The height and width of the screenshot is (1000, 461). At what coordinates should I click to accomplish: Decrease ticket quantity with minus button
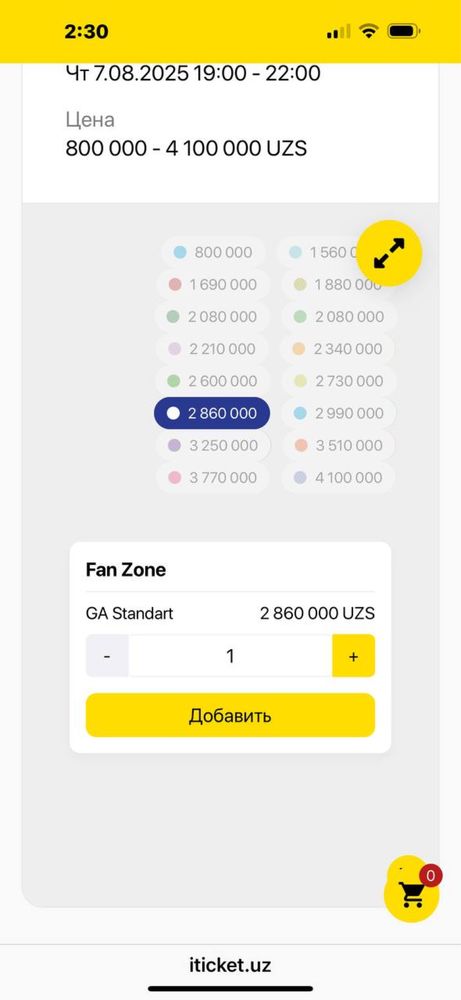coord(107,656)
